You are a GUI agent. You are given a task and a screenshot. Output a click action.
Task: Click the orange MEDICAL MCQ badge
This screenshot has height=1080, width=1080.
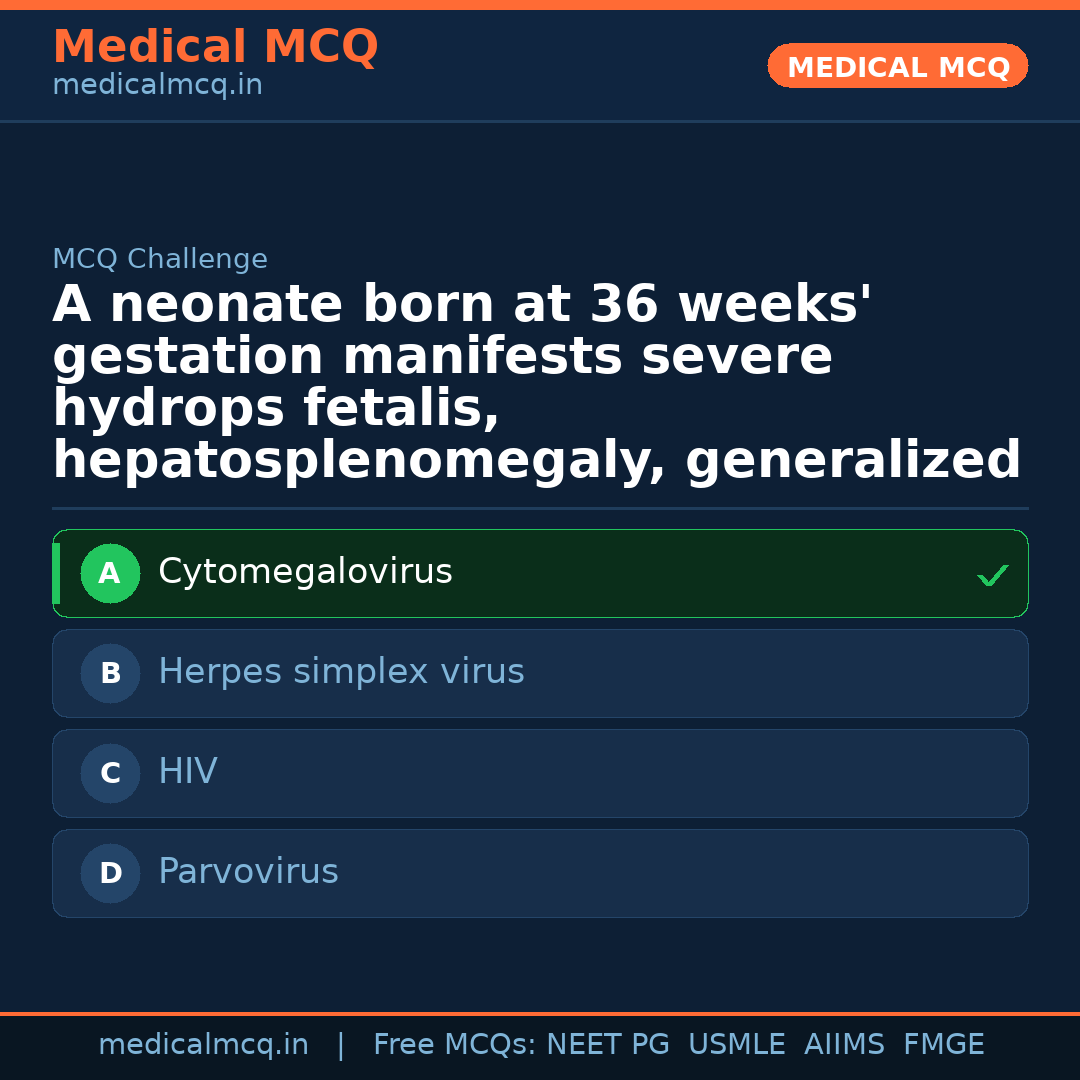pyautogui.click(x=898, y=67)
